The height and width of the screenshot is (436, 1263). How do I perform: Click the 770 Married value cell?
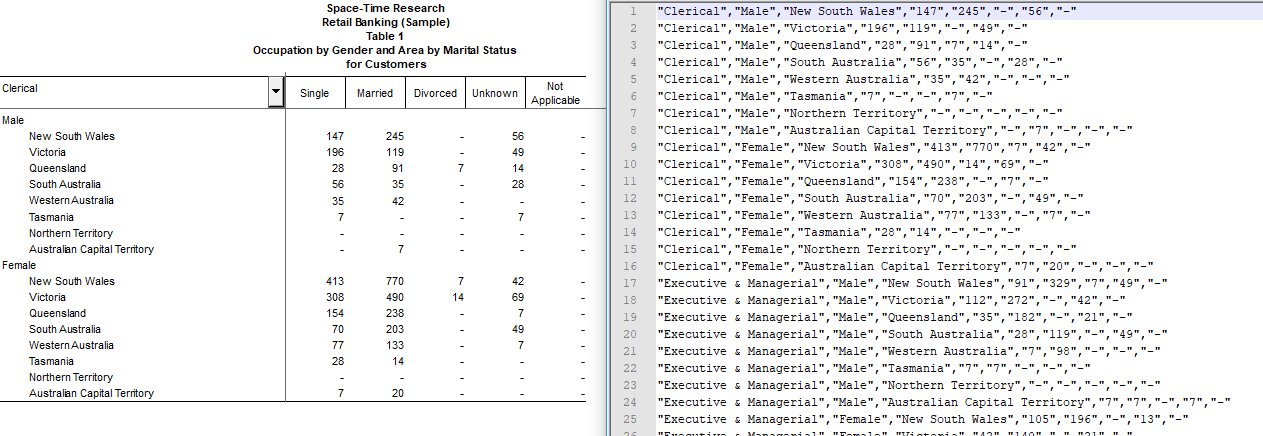coord(392,281)
